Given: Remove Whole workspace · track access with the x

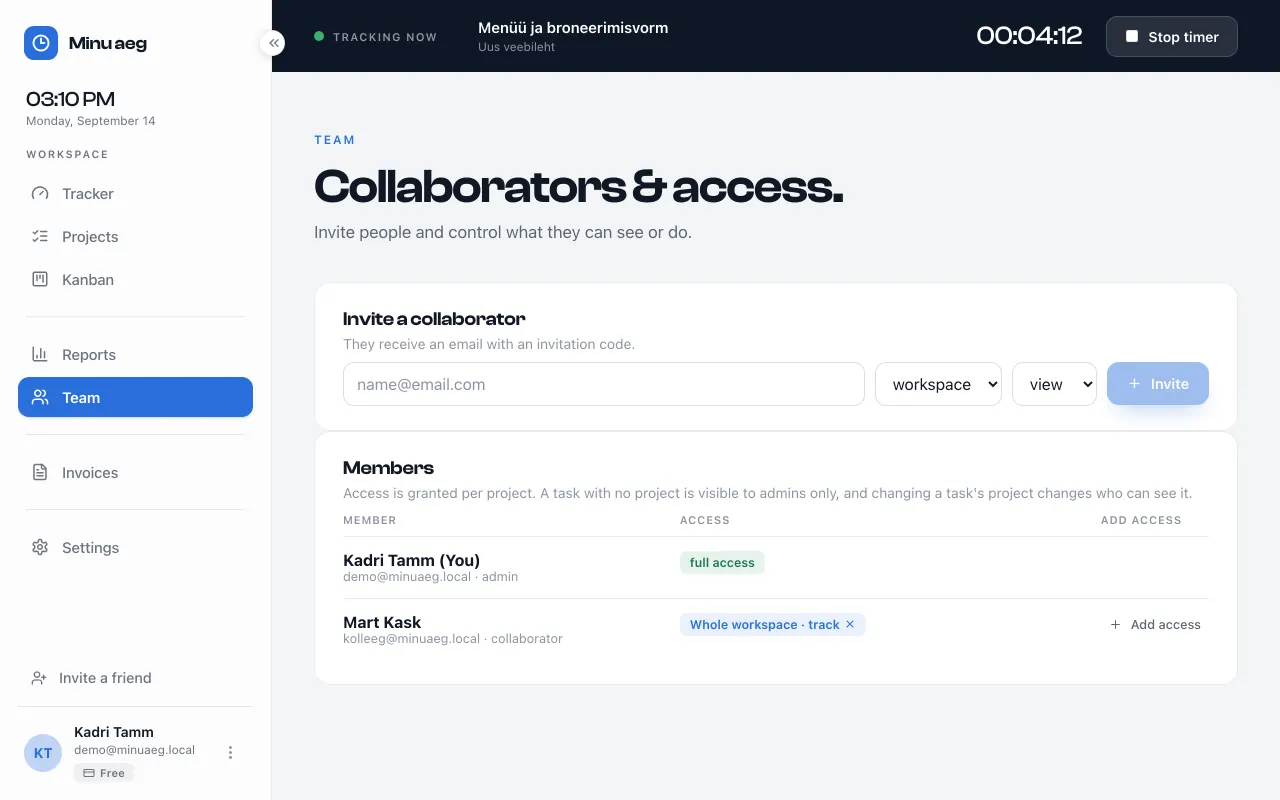Looking at the screenshot, I should tap(850, 624).
